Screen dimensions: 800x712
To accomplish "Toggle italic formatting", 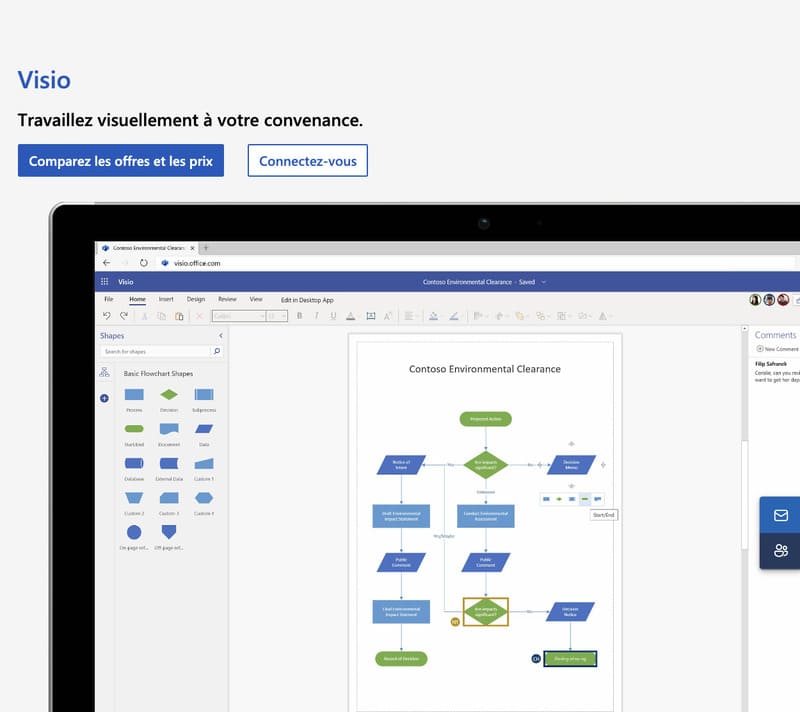I will tap(316, 316).
